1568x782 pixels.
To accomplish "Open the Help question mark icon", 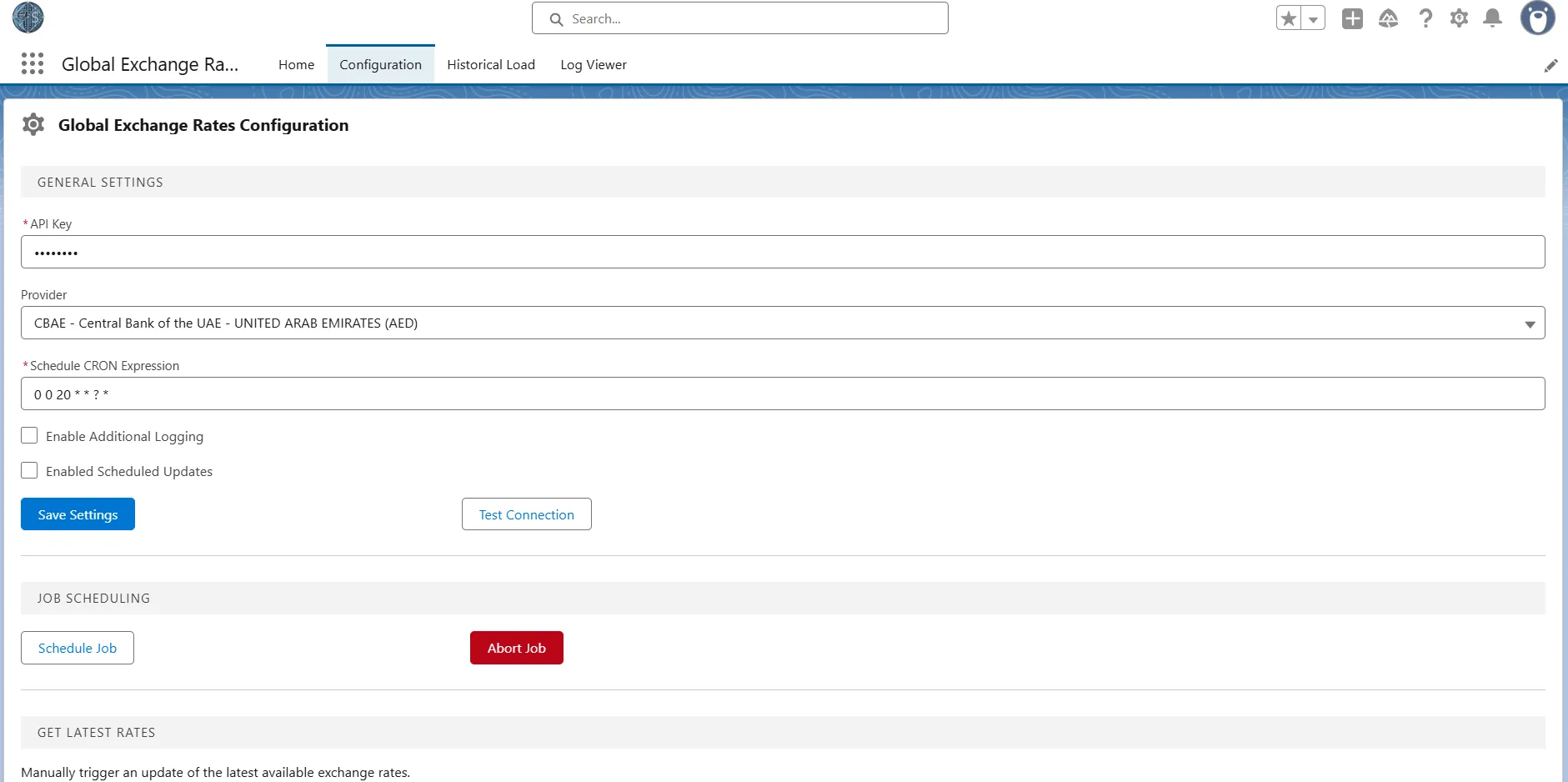I will 1425,18.
